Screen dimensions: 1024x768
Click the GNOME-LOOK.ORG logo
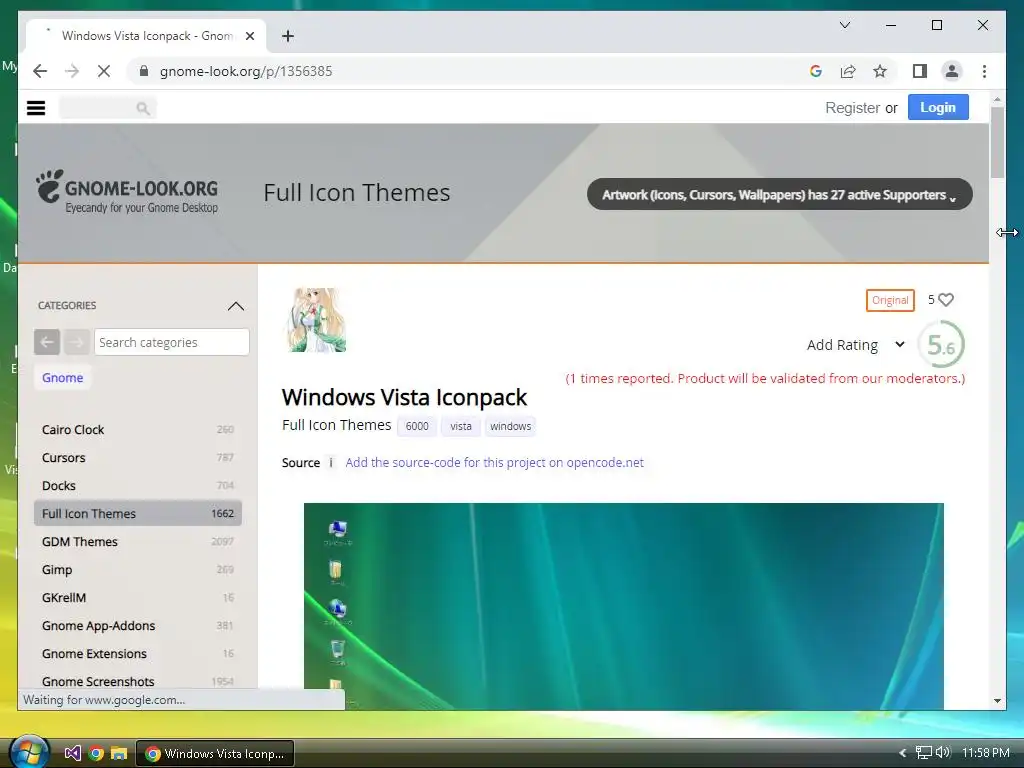[127, 192]
